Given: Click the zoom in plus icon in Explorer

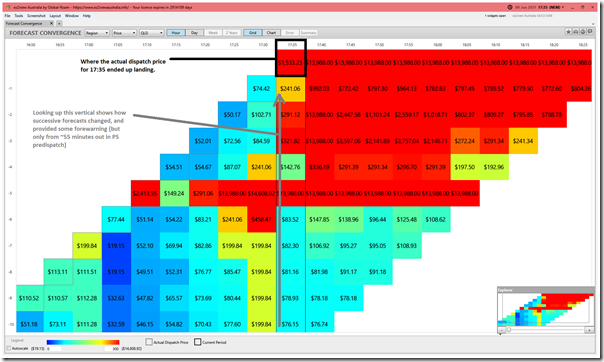Looking at the screenshot, I should (x=589, y=330).
